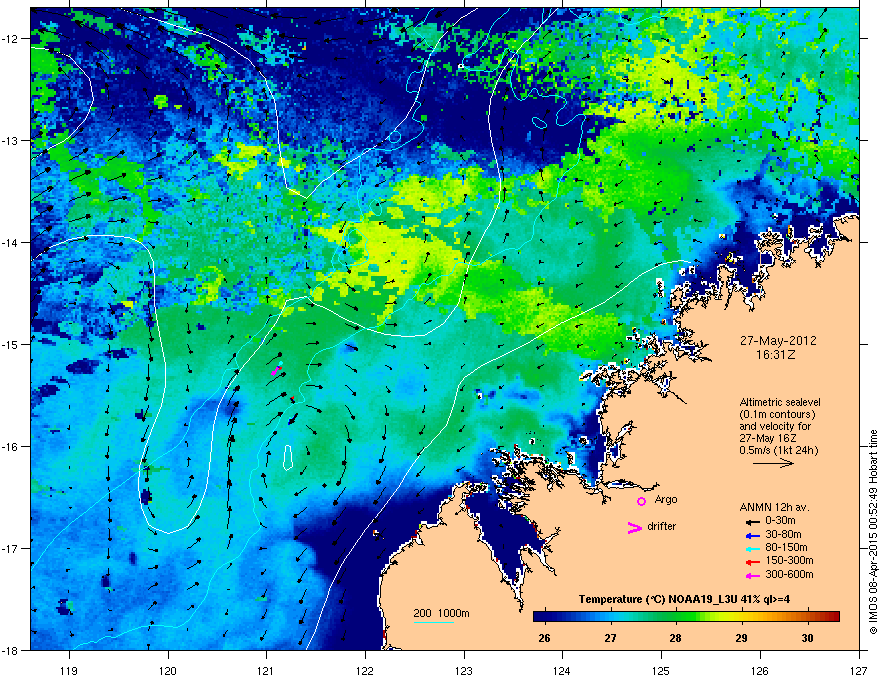The width and height of the screenshot is (880, 680).
Task: Click the 80-150m depth label
Action: (786, 548)
